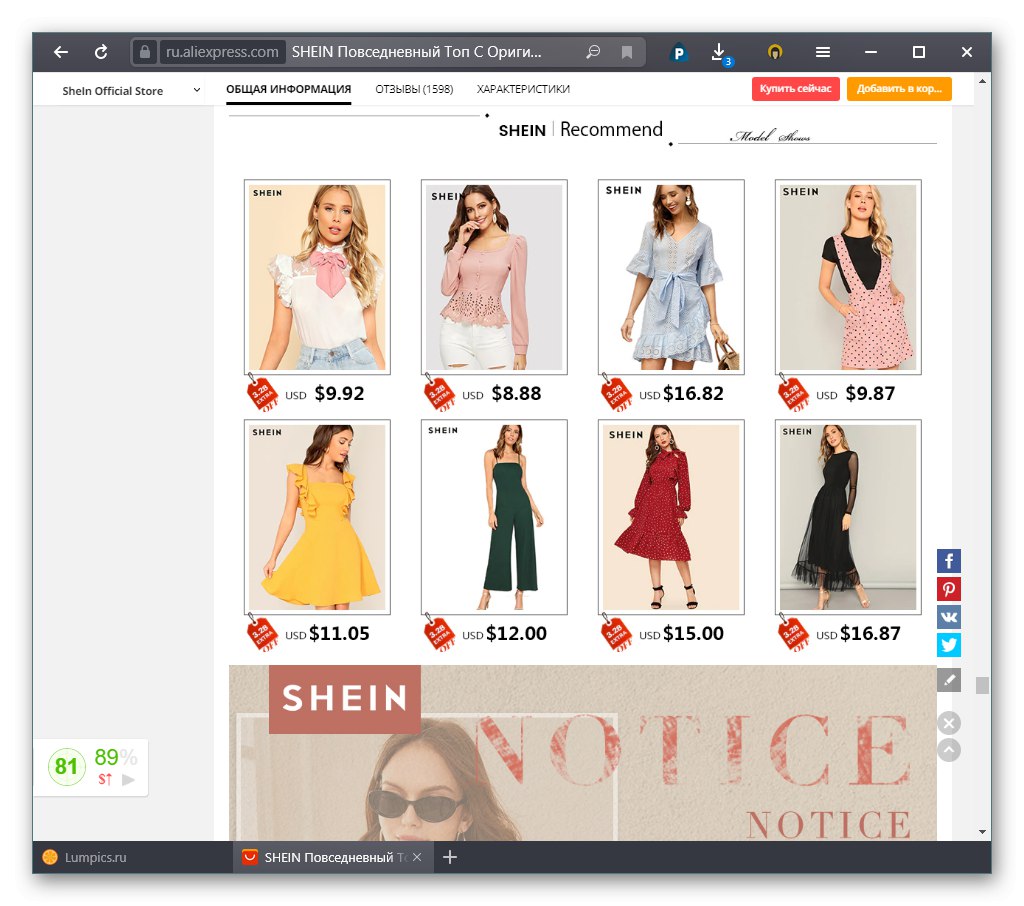This screenshot has height=906, width=1024.
Task: Click the Добавить в корзину button
Action: (x=899, y=89)
